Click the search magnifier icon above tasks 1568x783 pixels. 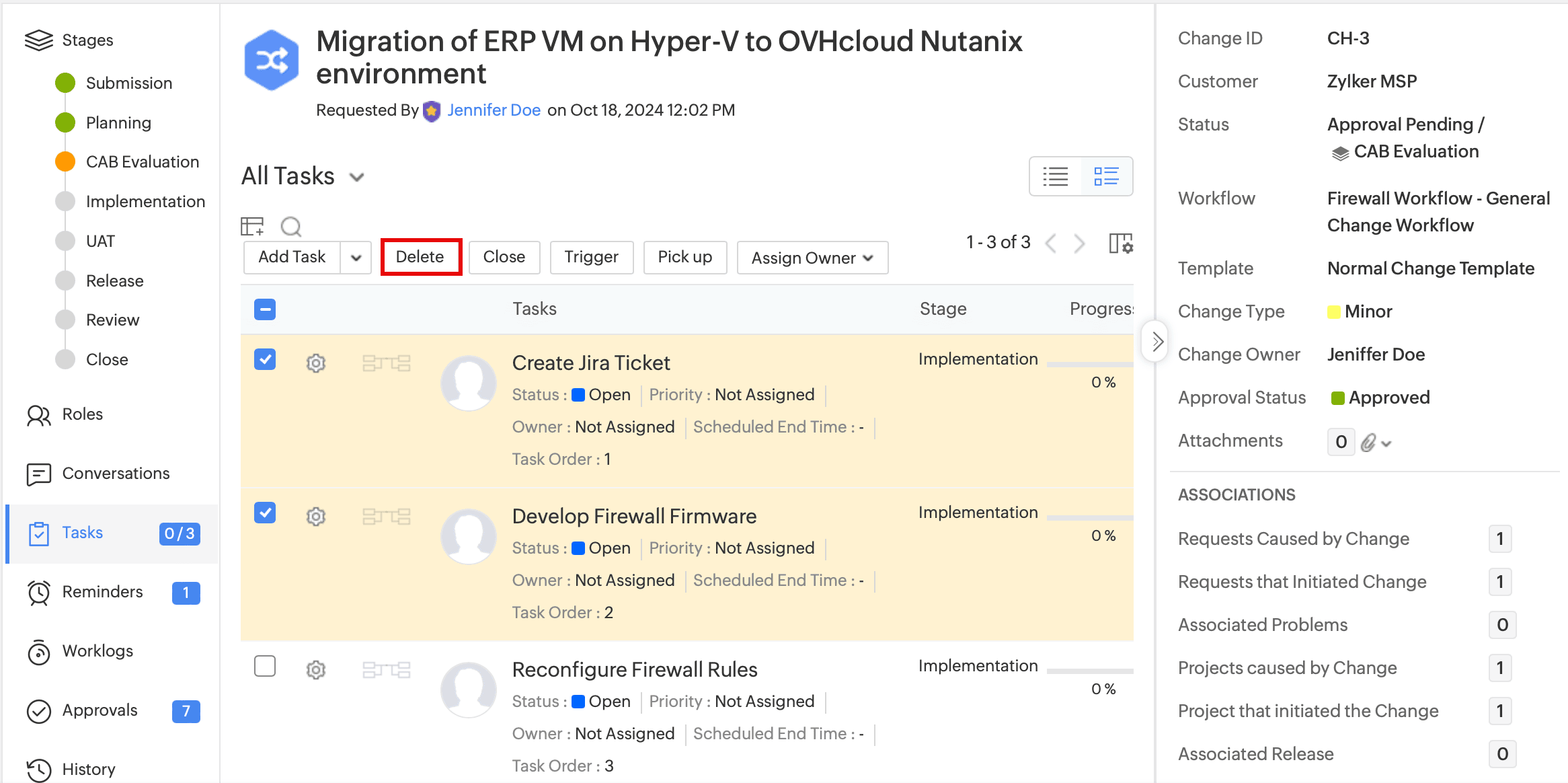pyautogui.click(x=290, y=227)
